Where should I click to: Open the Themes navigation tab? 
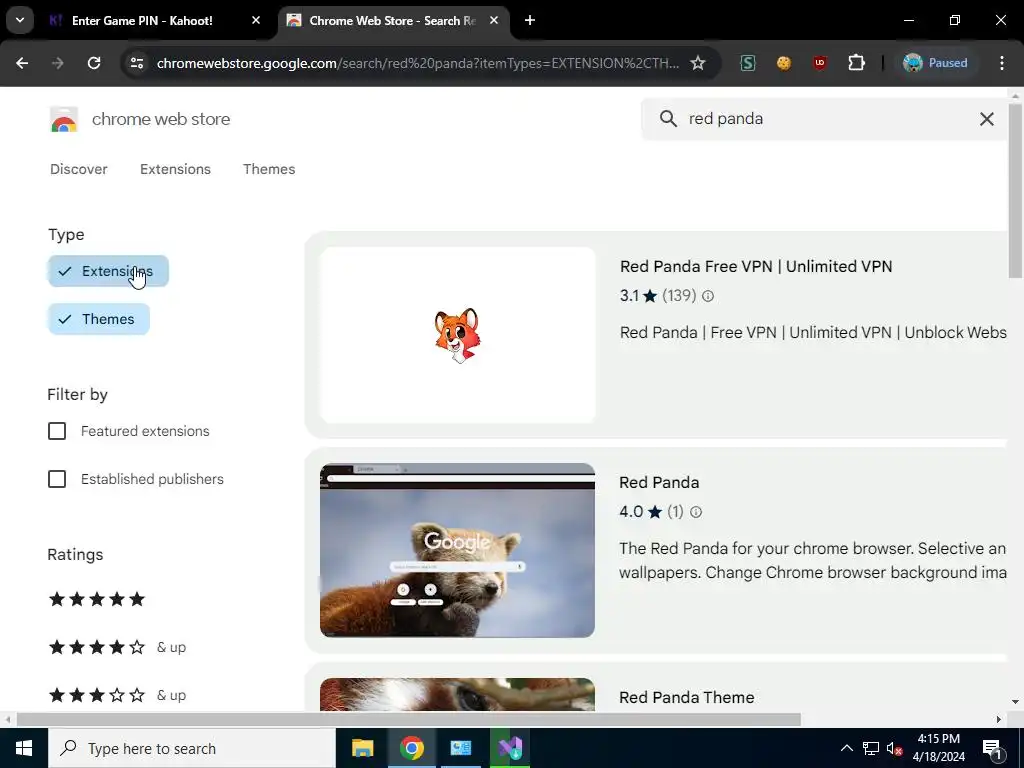point(269,169)
